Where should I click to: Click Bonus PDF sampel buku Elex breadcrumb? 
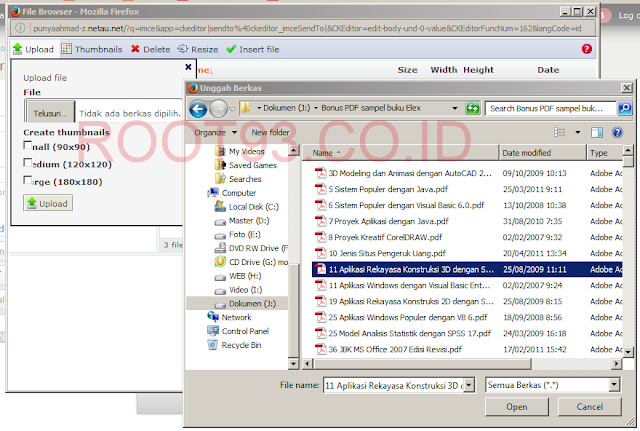pyautogui.click(x=371, y=108)
